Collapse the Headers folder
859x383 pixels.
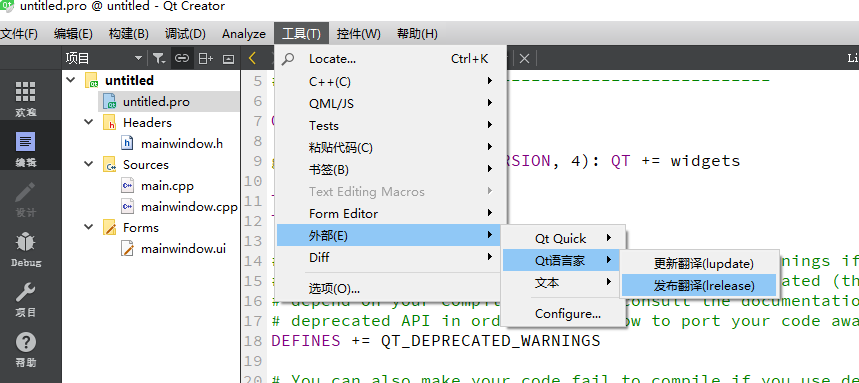point(89,122)
